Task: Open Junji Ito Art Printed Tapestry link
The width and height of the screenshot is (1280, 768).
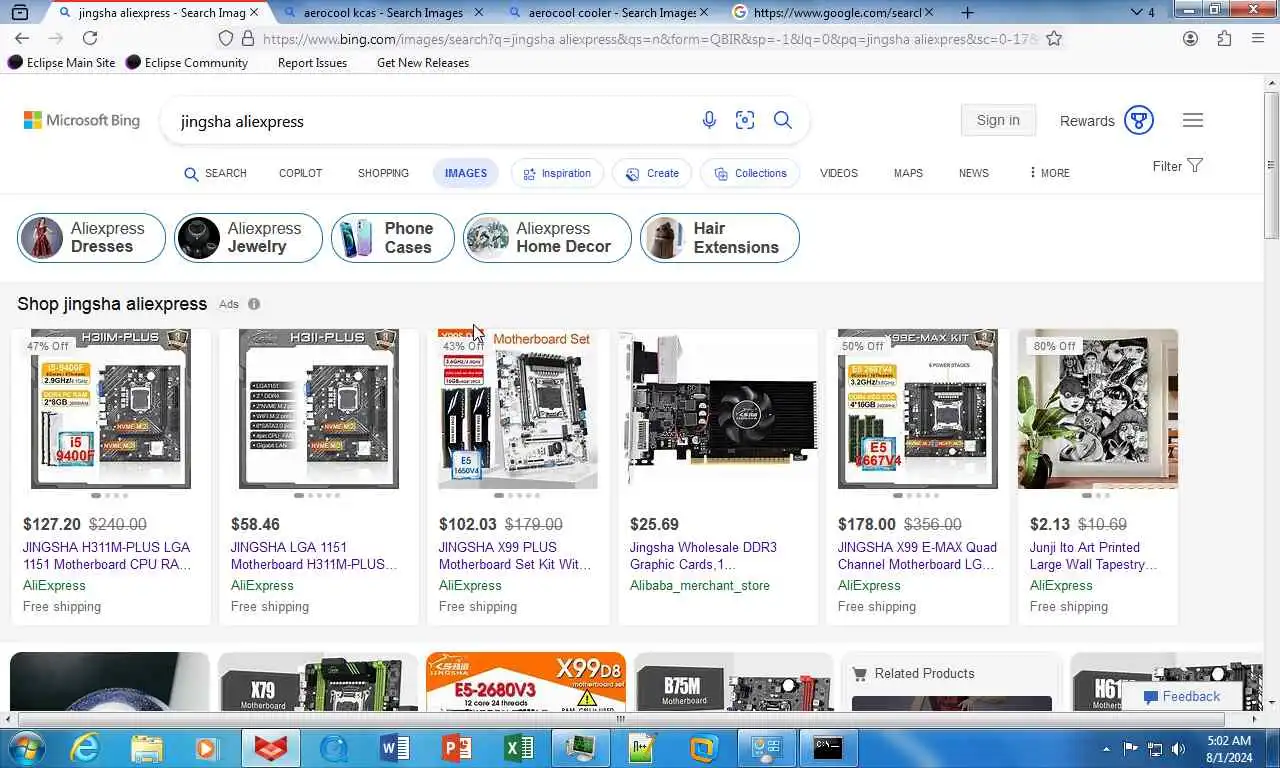Action: point(1093,556)
